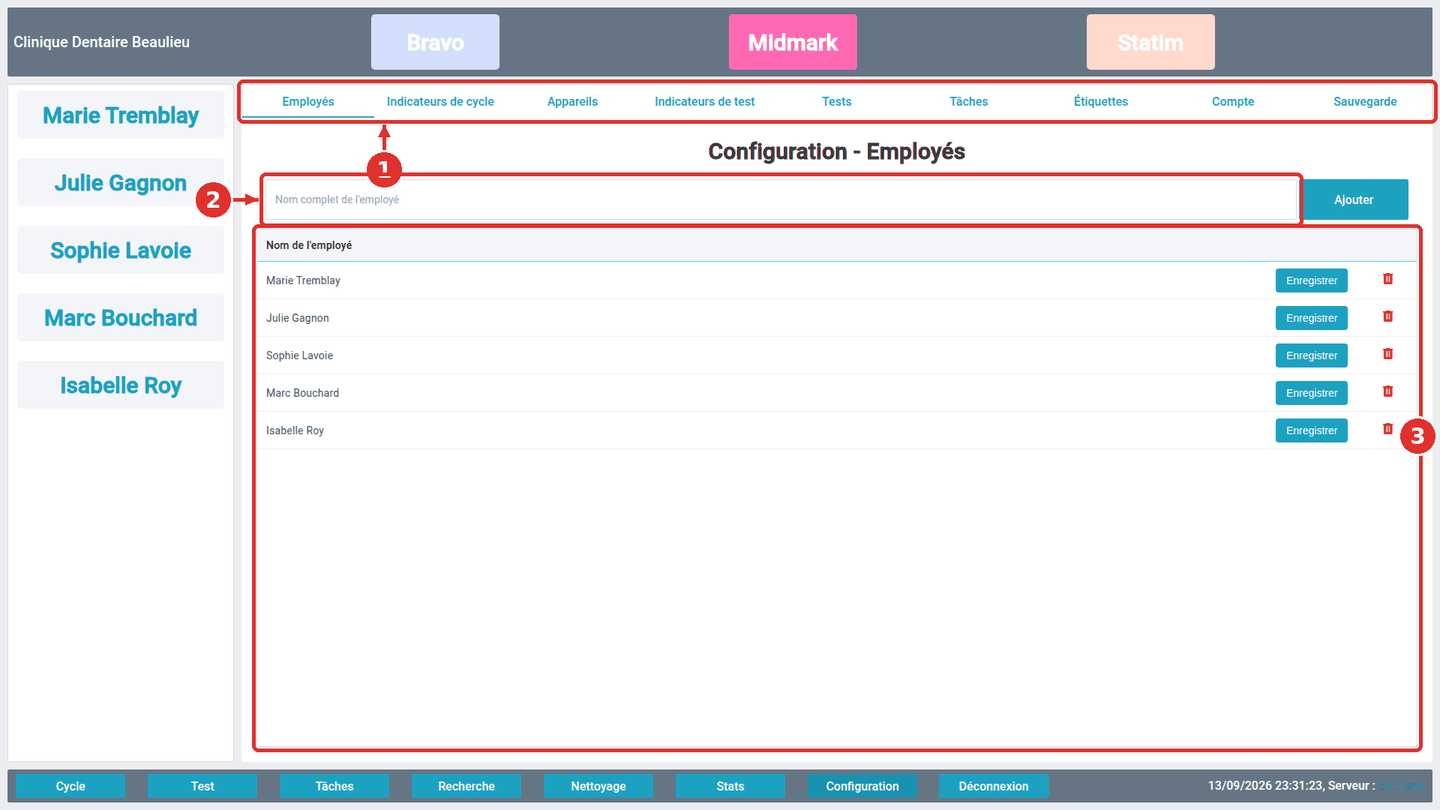Save Marie Tremblay with Enregistrer button

coord(1312,281)
